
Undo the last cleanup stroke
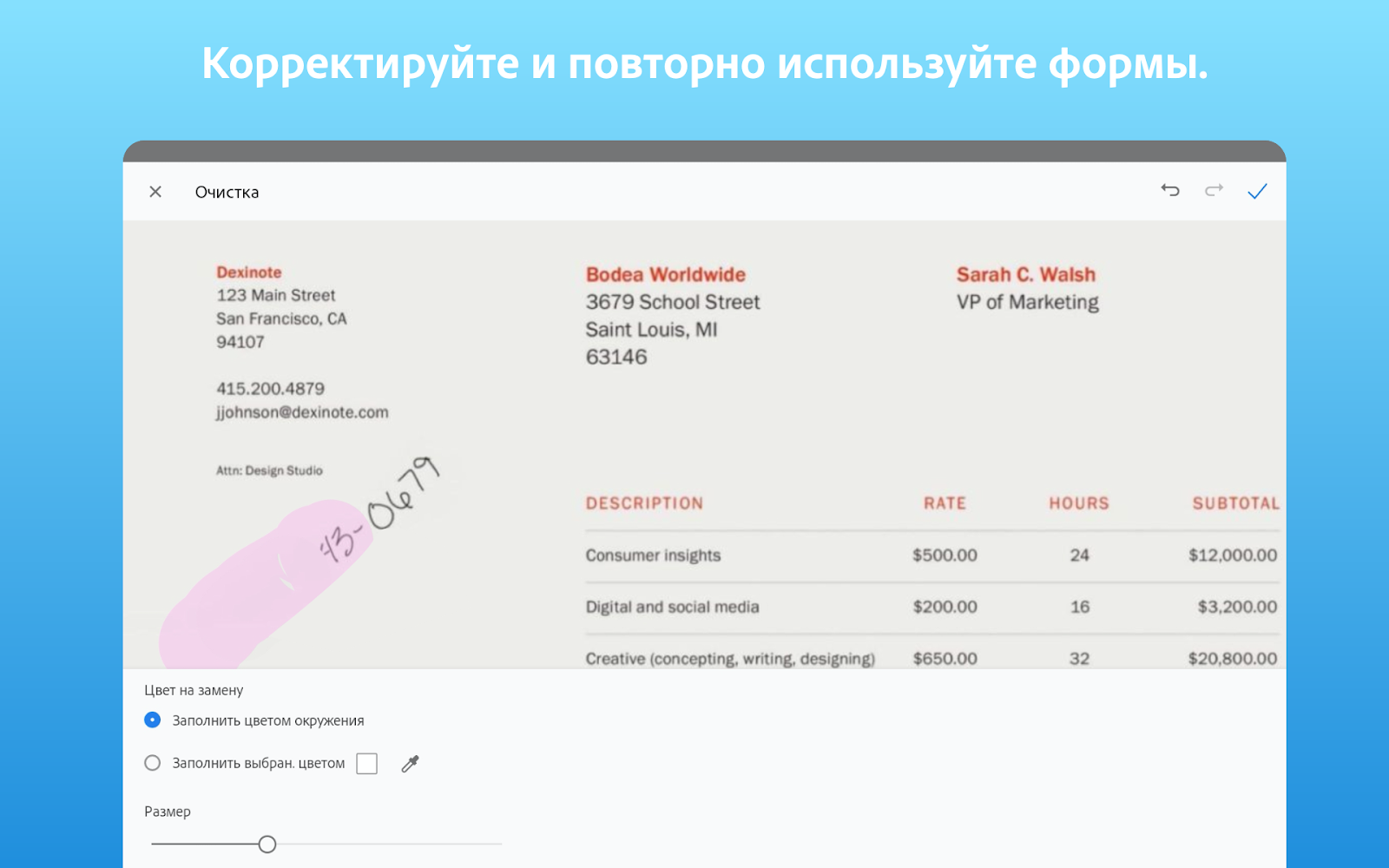click(x=1170, y=190)
